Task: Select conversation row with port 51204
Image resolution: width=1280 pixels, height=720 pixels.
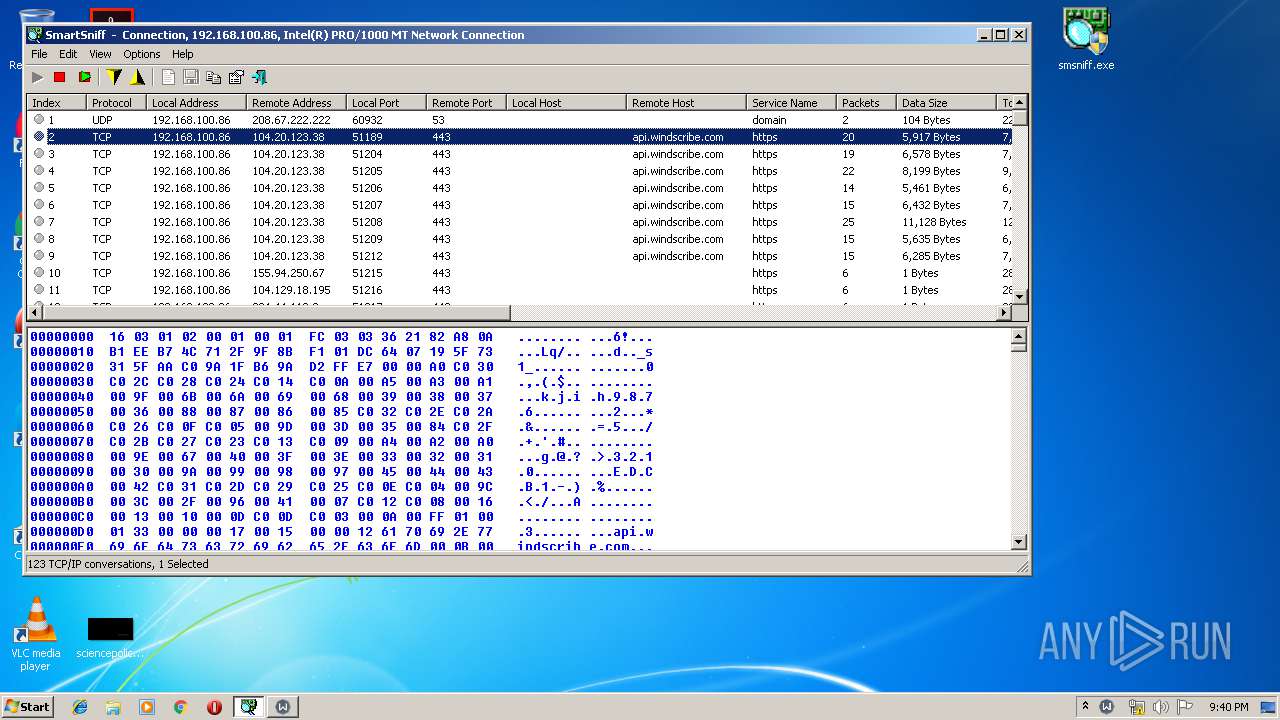Action: [x=519, y=154]
